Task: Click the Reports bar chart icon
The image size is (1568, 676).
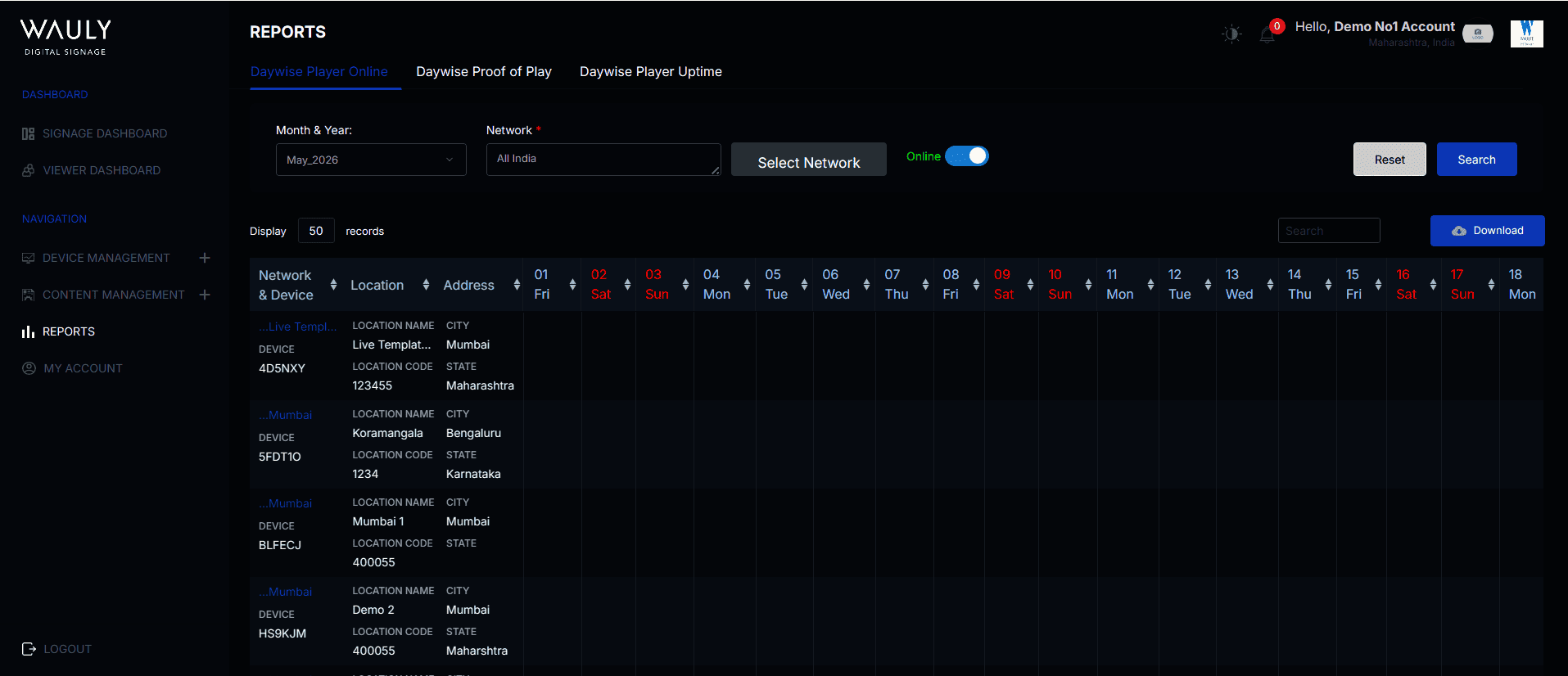Action: click(x=28, y=331)
